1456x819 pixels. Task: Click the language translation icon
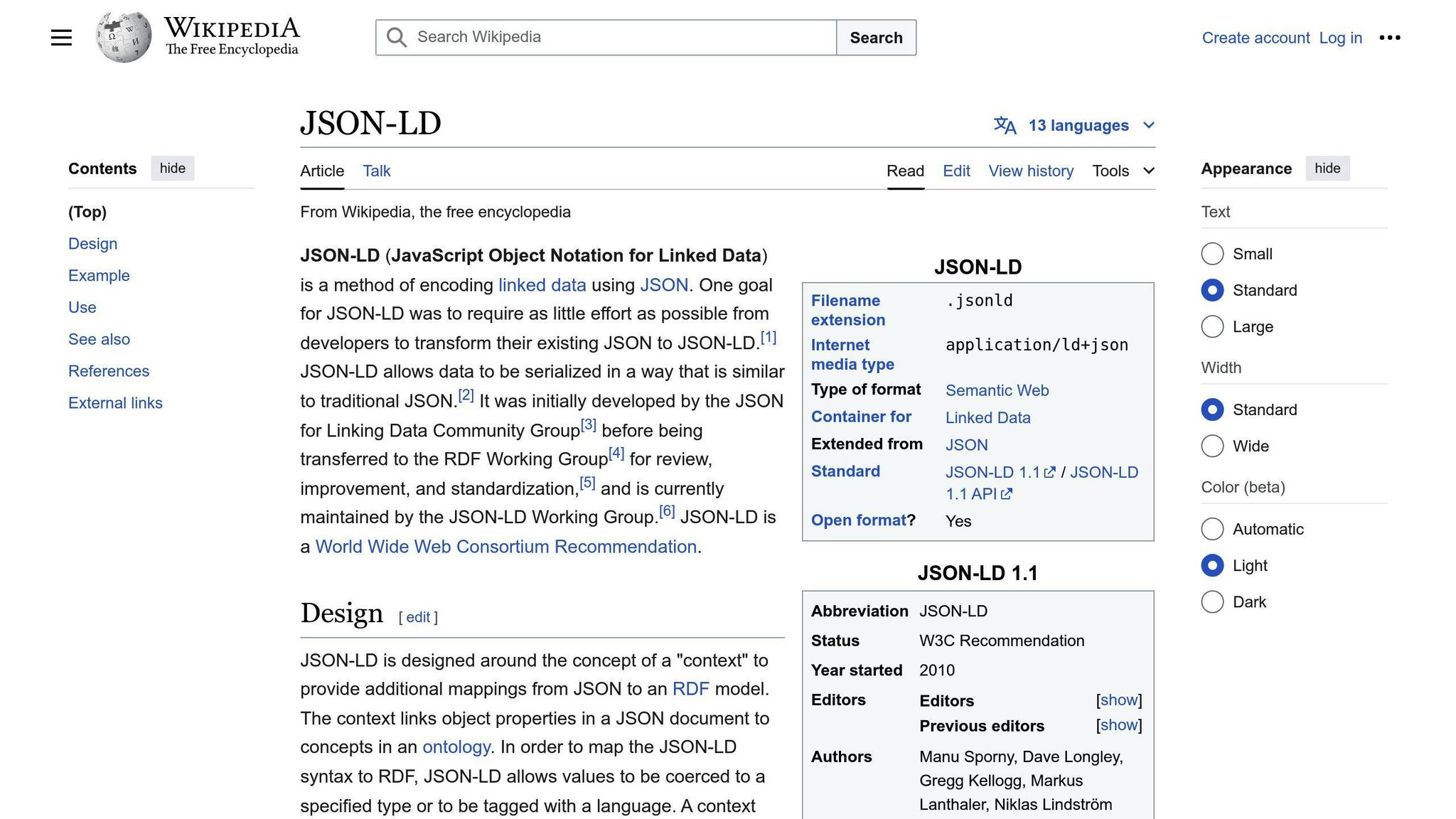(x=1005, y=126)
